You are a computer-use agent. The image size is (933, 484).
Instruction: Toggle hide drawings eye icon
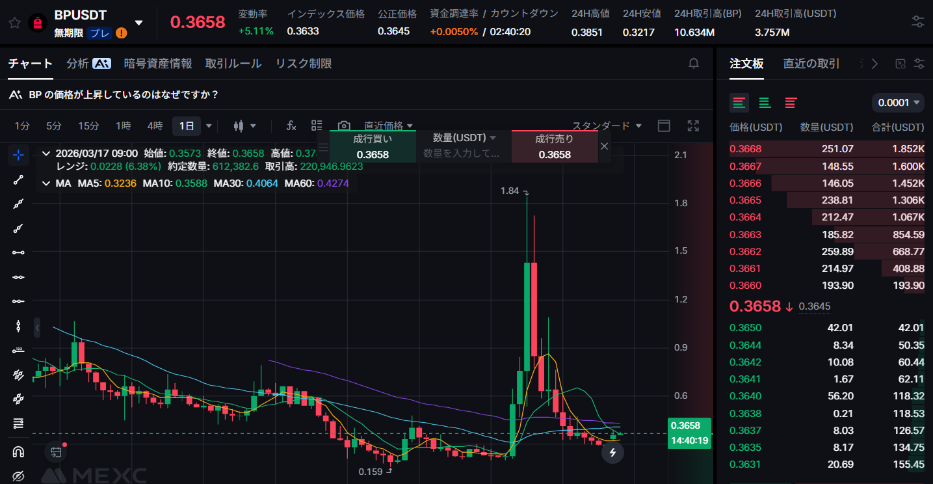click(x=18, y=474)
